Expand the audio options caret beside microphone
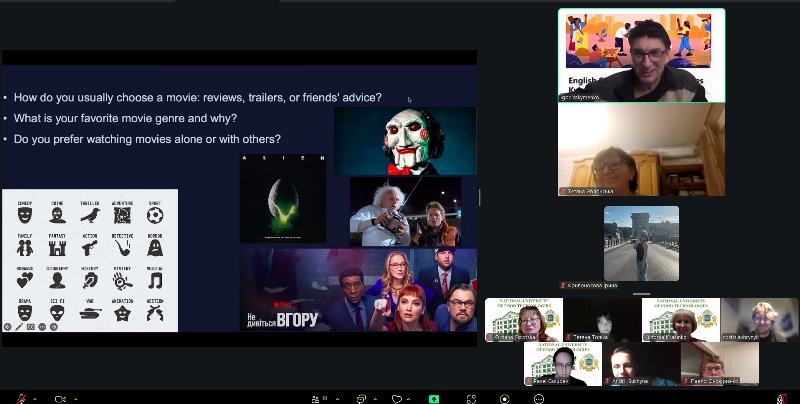 [x=34, y=398]
